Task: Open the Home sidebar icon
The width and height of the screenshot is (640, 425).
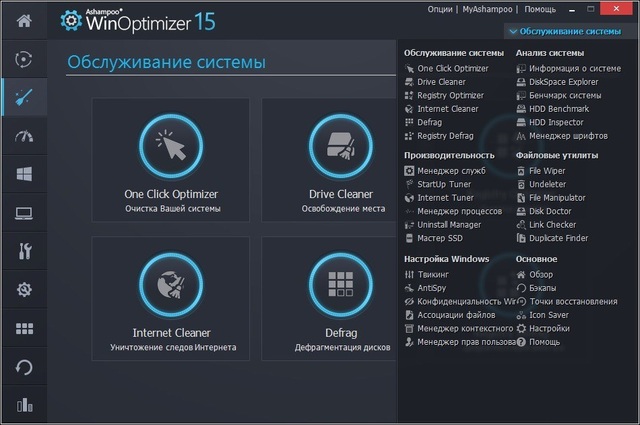Action: [x=24, y=20]
